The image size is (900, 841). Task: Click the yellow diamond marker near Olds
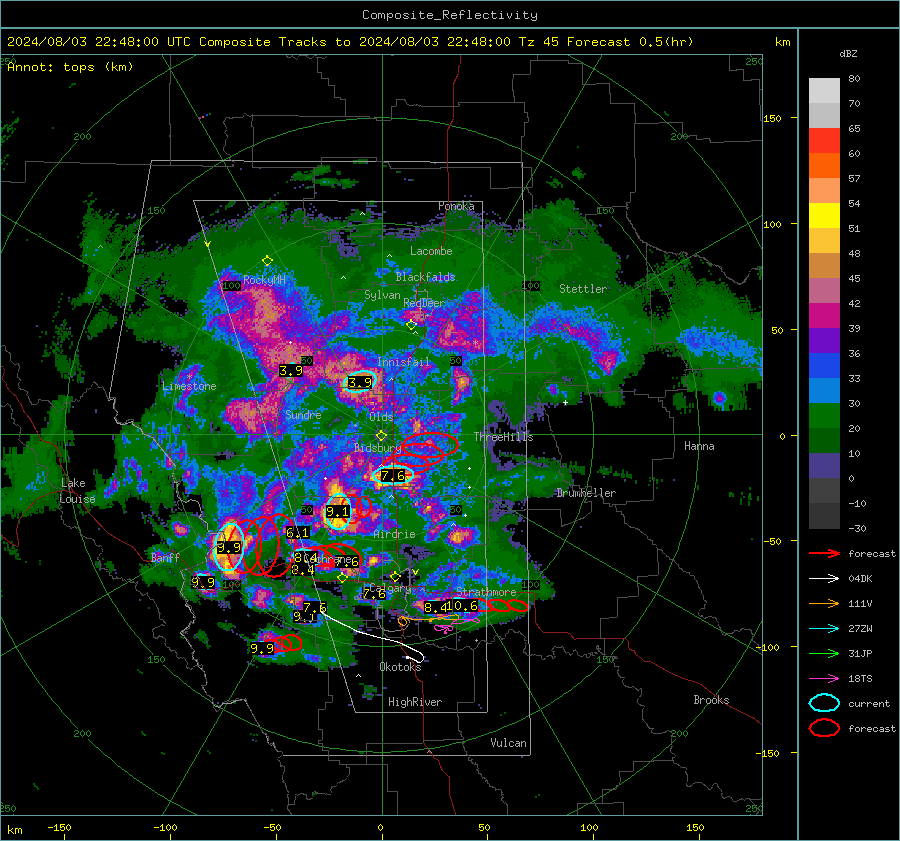point(381,436)
